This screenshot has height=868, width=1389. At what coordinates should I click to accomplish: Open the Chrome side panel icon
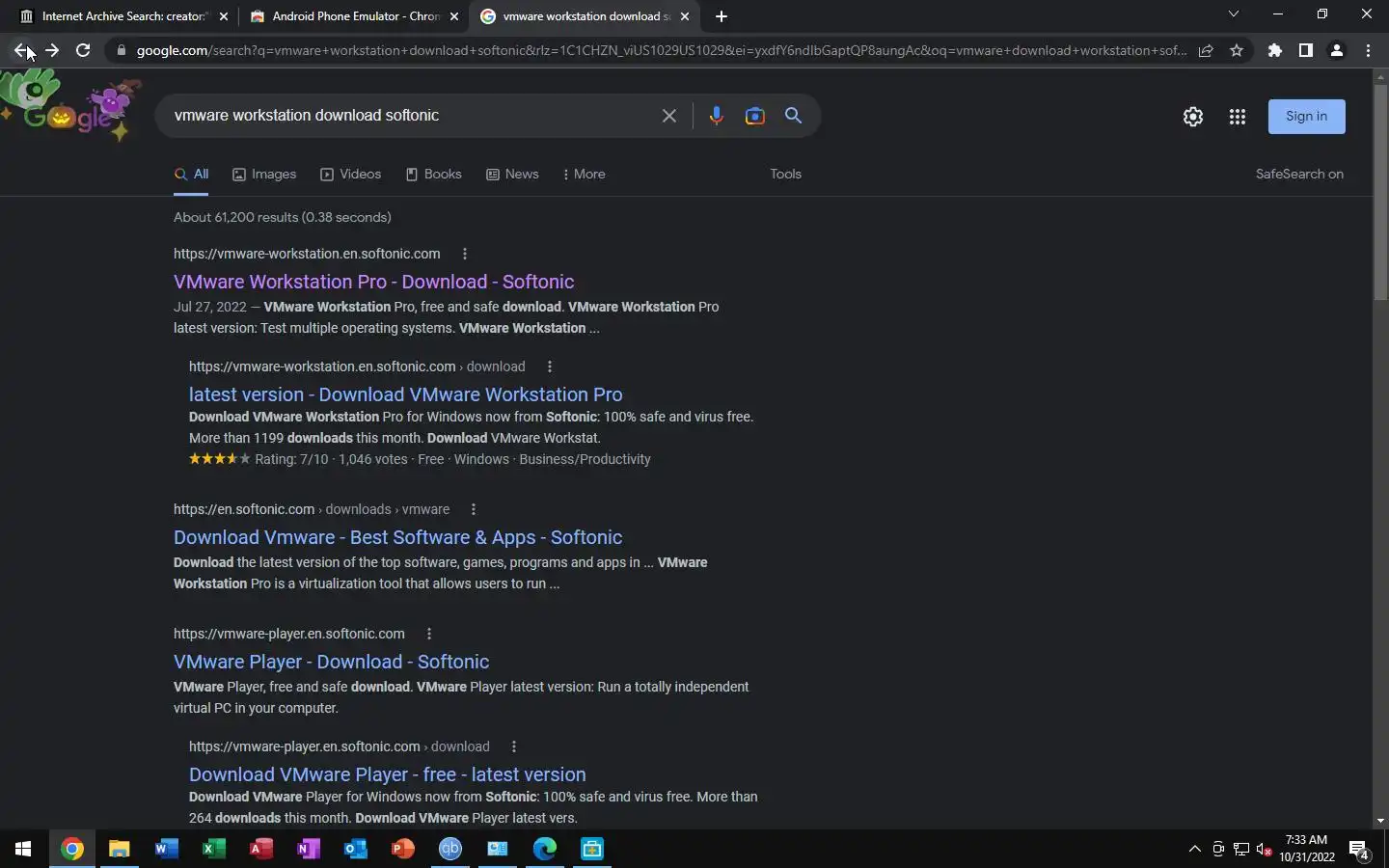point(1306,50)
